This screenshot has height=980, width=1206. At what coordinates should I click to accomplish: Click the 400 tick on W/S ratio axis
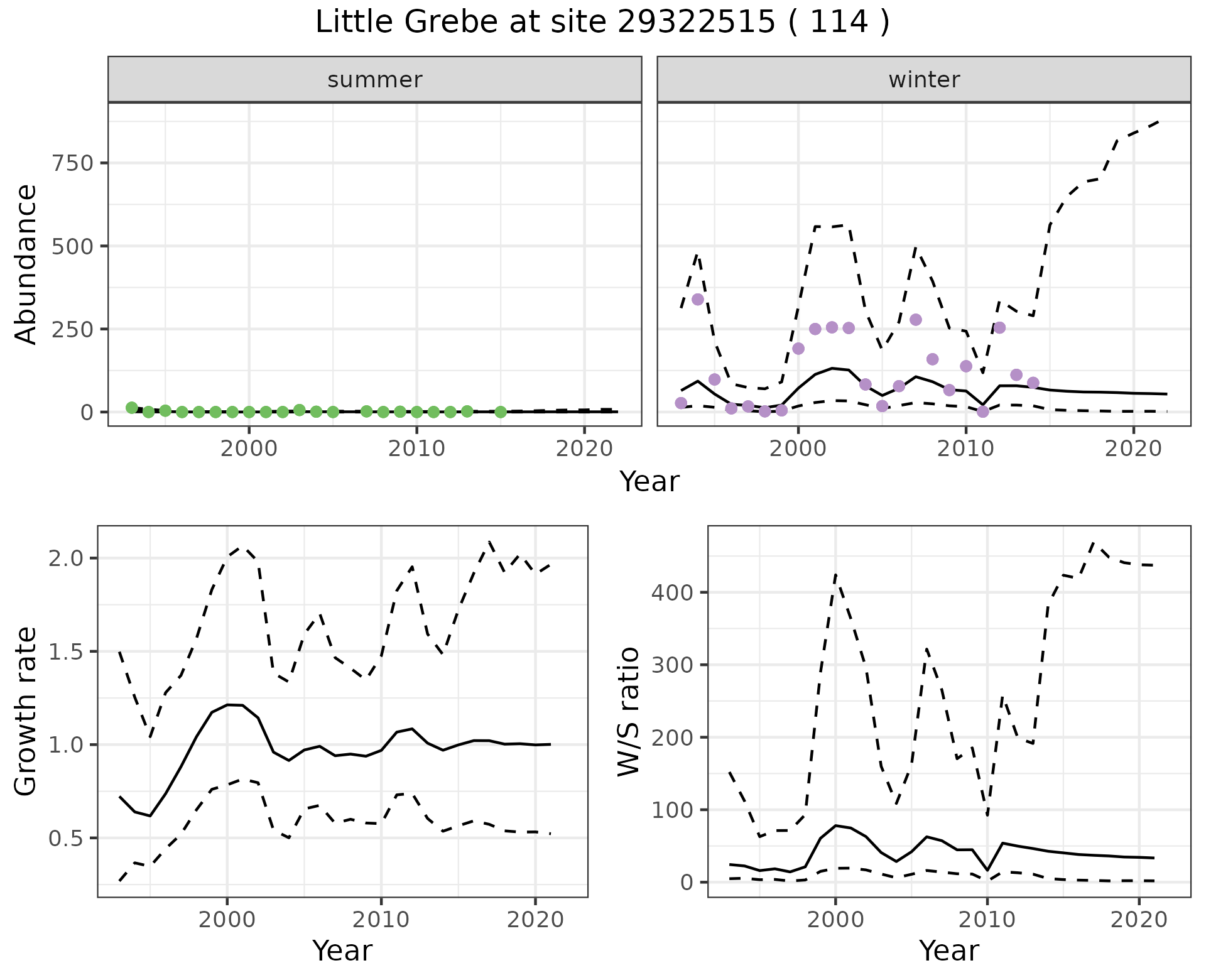coord(671,592)
